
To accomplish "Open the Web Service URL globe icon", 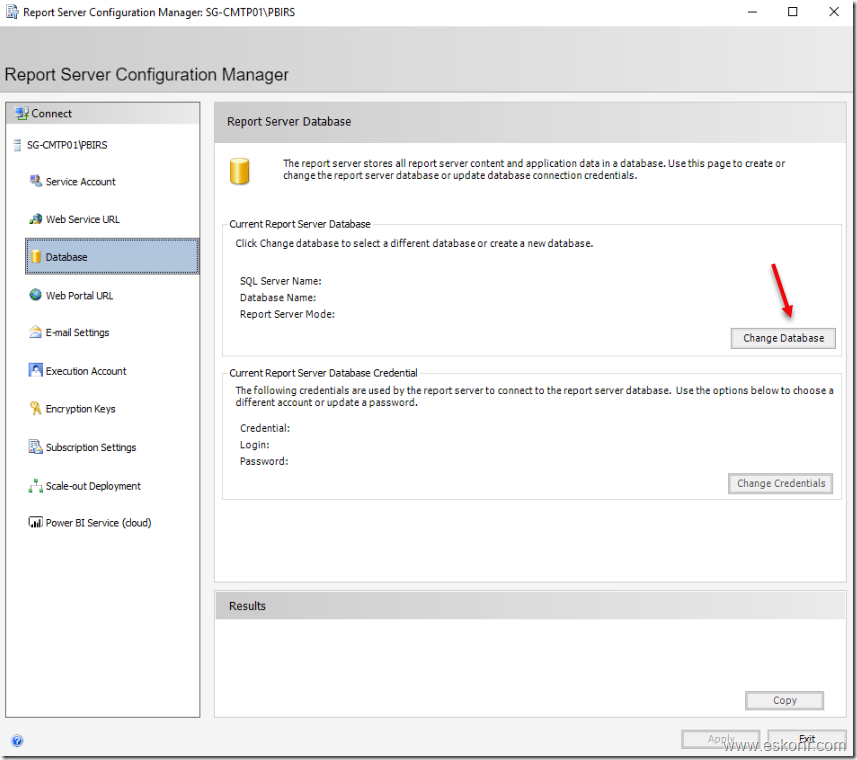I will (x=36, y=219).
